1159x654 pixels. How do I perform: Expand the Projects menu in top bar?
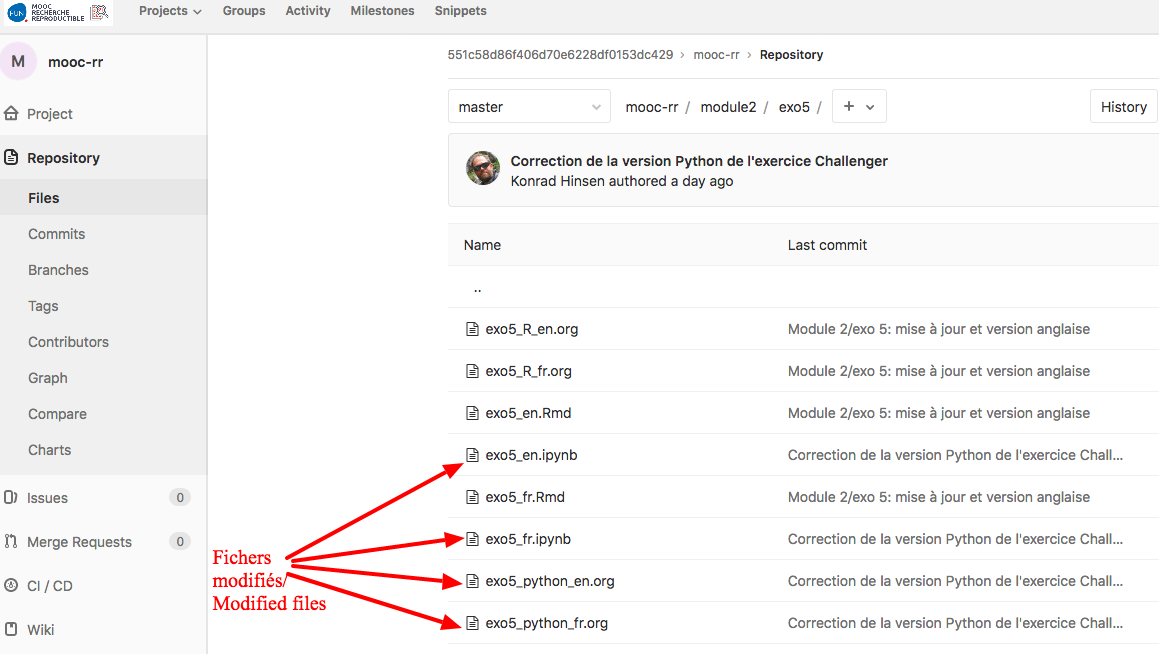170,11
